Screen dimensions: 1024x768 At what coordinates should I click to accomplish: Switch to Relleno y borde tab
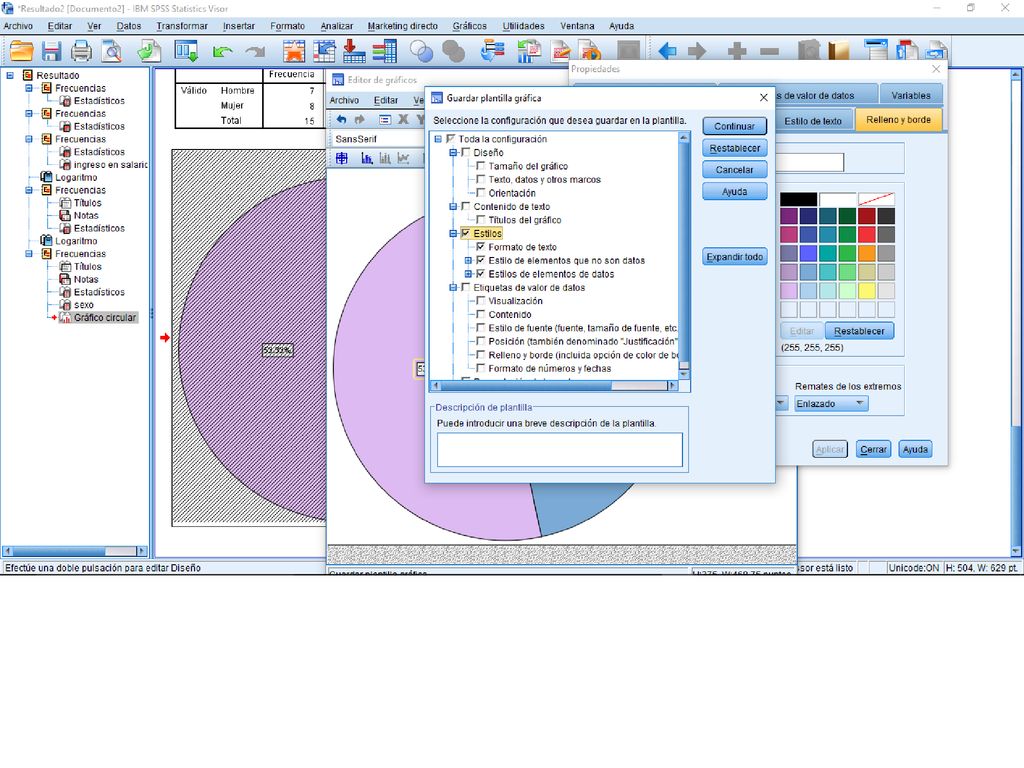tap(898, 120)
